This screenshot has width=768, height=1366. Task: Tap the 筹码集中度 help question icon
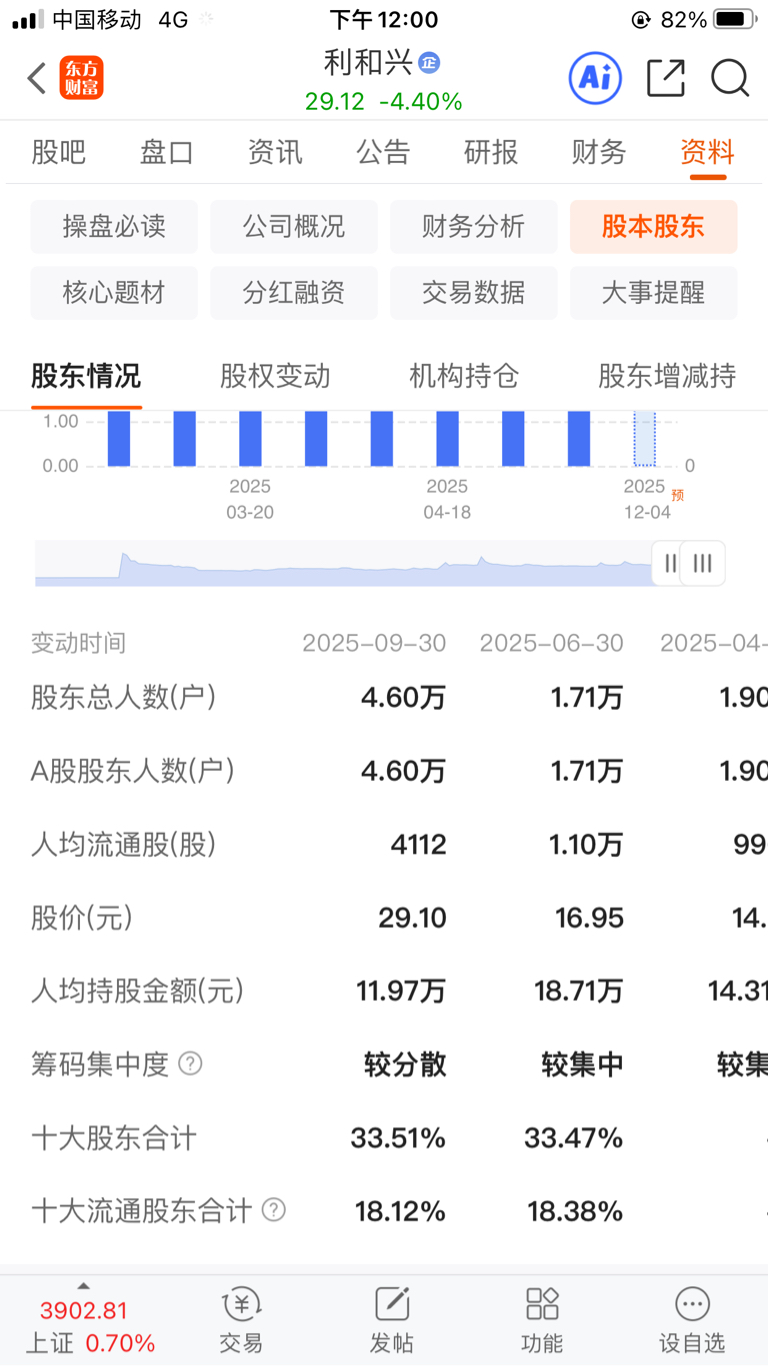(x=190, y=1064)
